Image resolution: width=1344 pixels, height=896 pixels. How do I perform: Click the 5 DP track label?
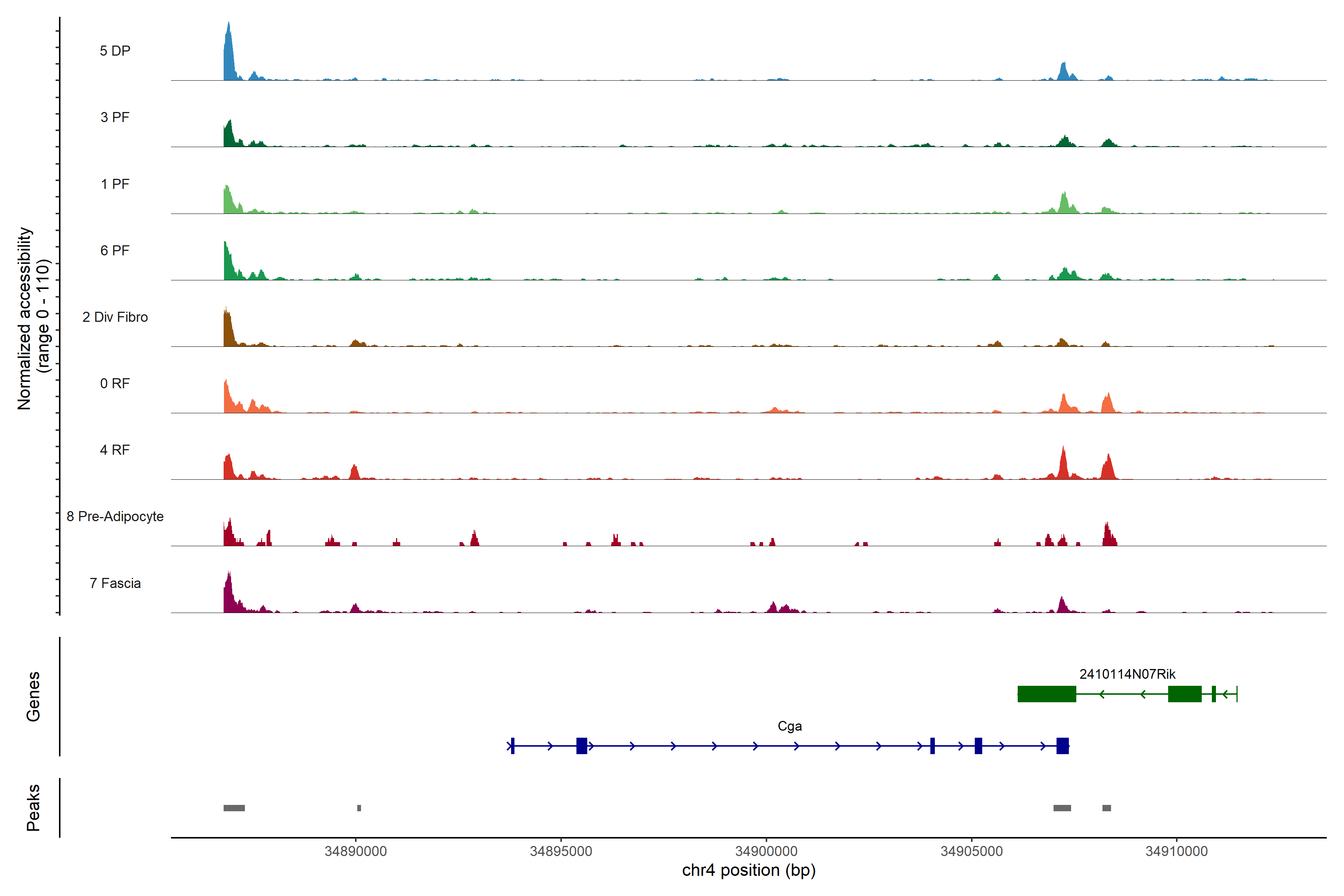(115, 51)
